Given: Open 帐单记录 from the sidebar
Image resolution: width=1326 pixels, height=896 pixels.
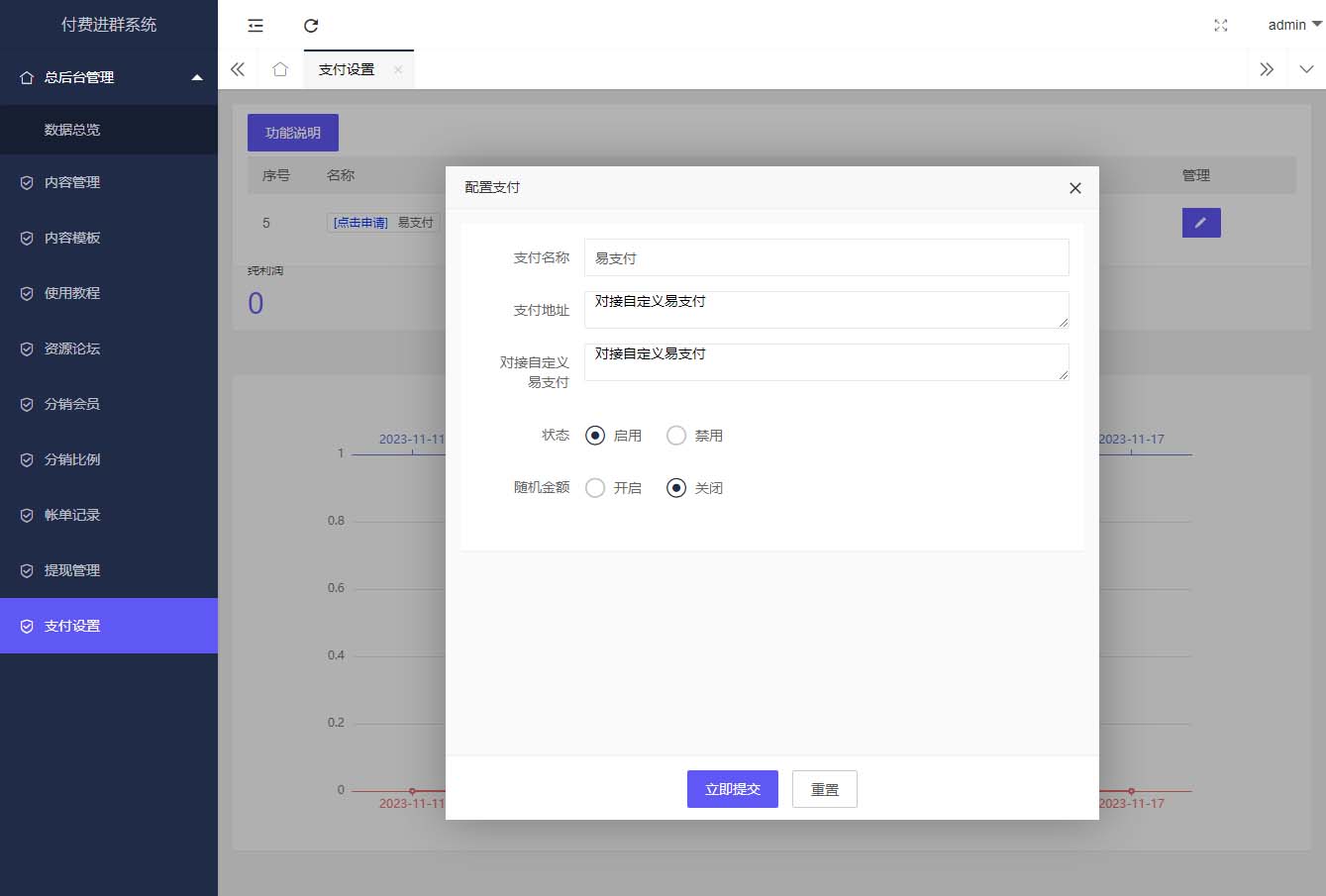Looking at the screenshot, I should (69, 515).
